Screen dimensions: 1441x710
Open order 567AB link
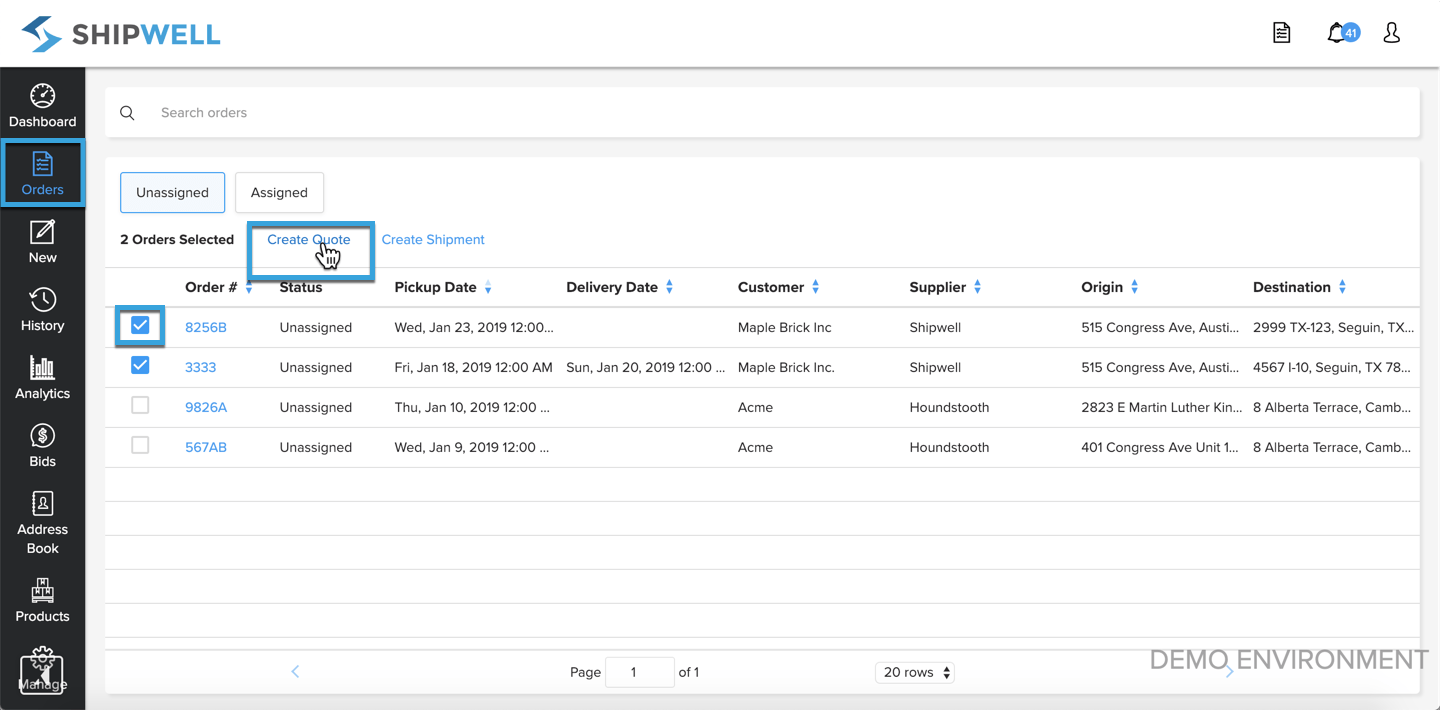(206, 447)
